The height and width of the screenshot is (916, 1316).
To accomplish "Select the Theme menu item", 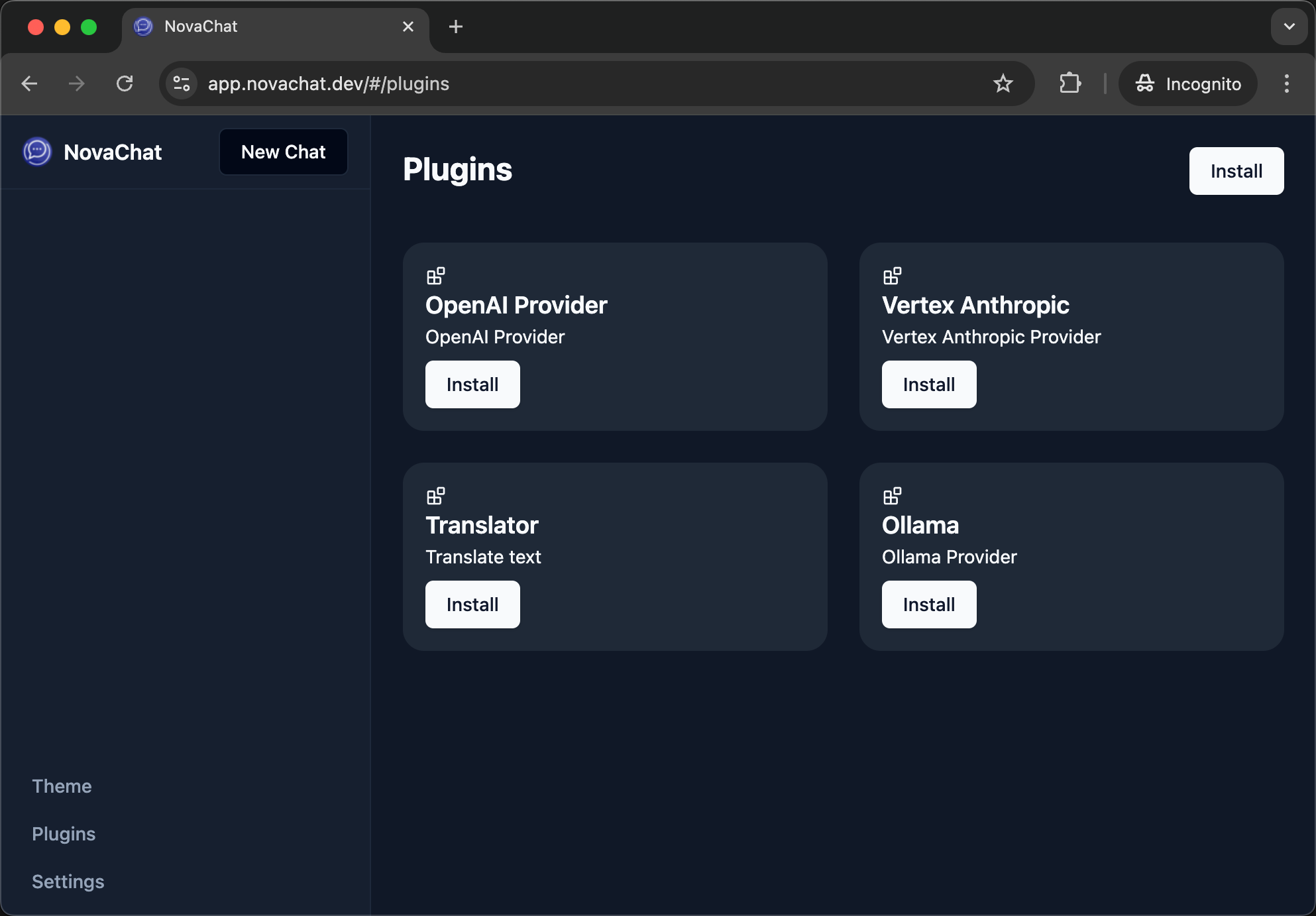I will [x=62, y=784].
